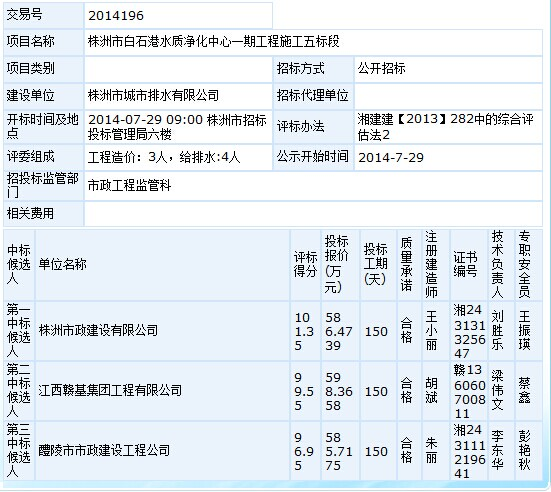Viewport: 551px width, 492px height.
Task: Click the bid price 586.4739 cell
Action: tap(340, 331)
